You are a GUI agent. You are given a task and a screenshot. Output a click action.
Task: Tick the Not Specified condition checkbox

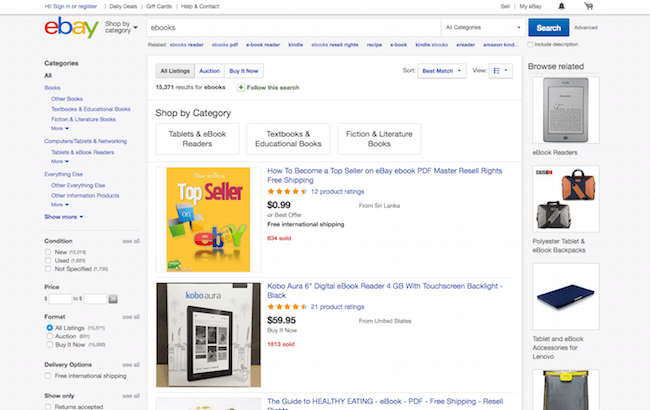click(48, 269)
